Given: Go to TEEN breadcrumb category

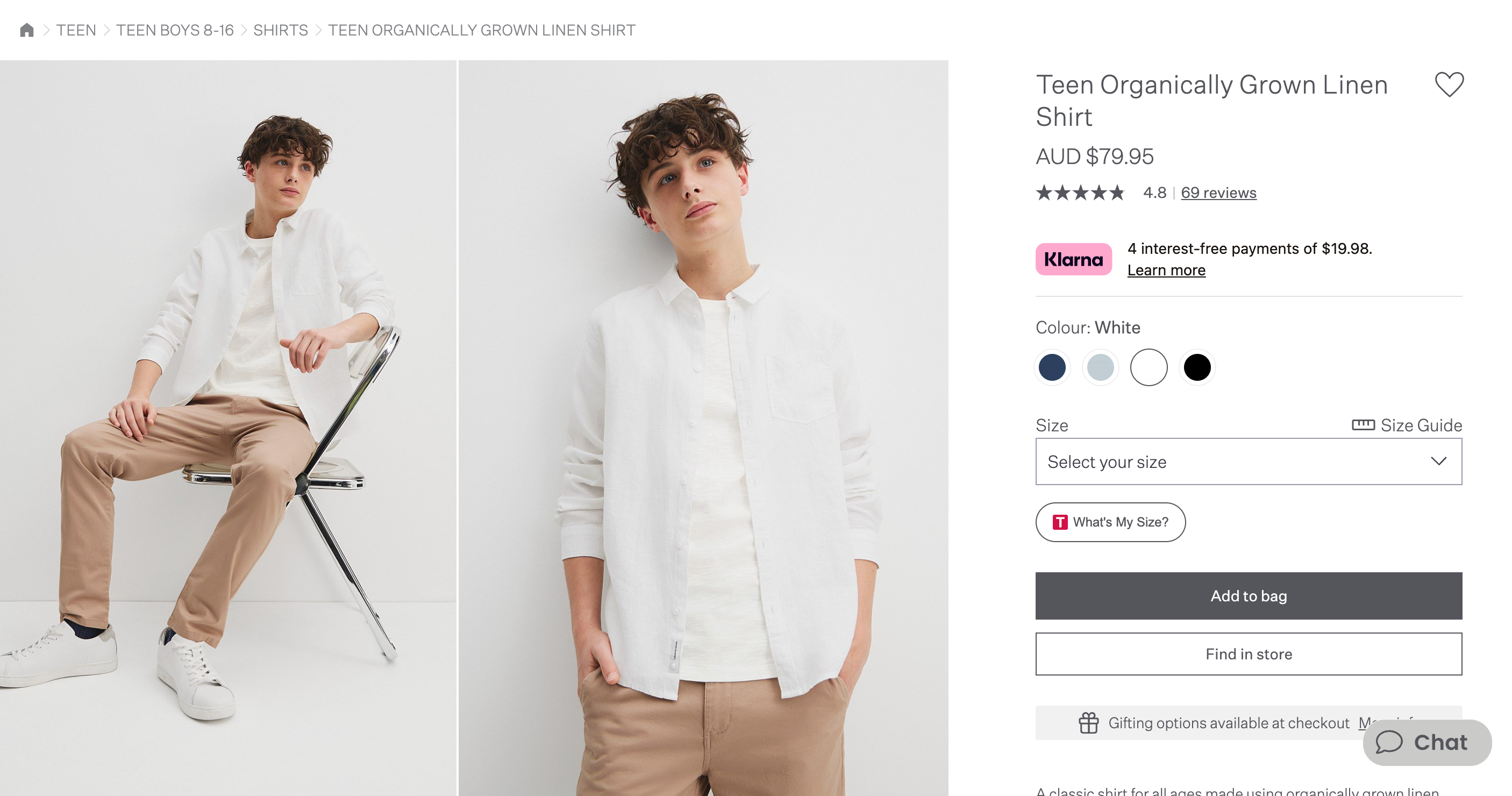Looking at the screenshot, I should [76, 30].
